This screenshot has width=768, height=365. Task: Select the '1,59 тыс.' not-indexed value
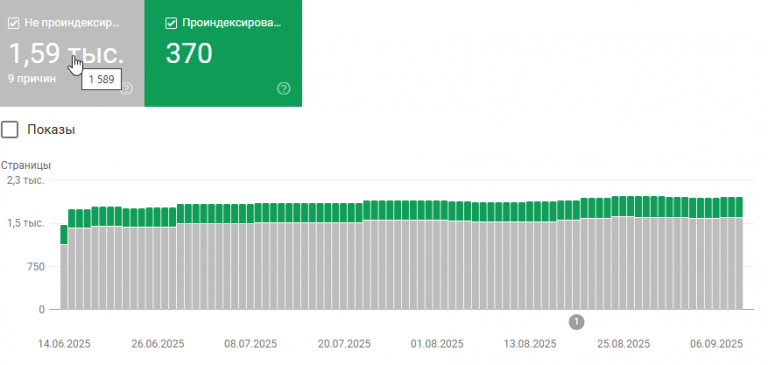pos(66,53)
